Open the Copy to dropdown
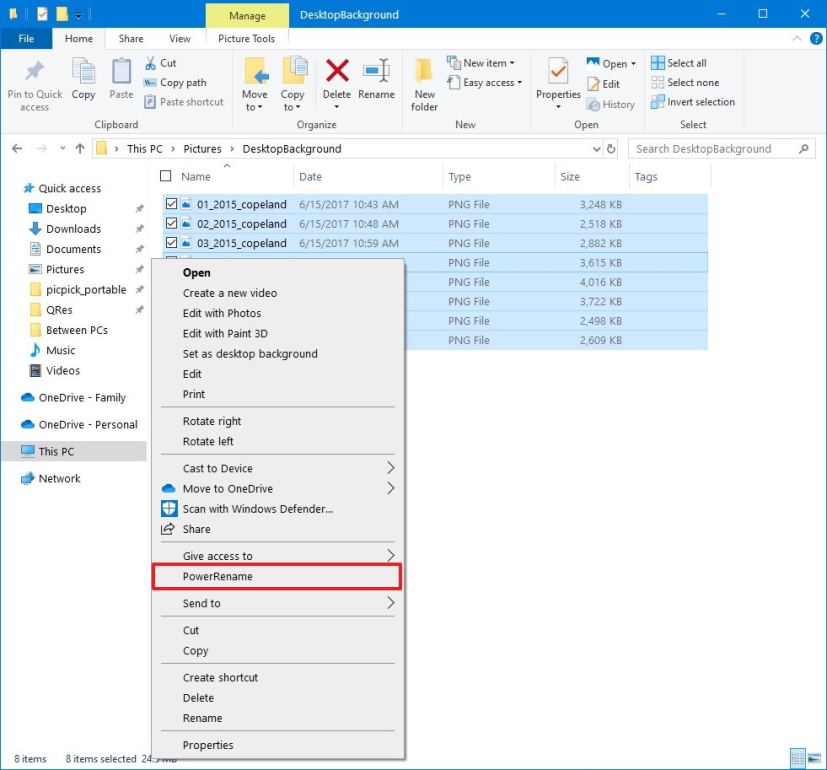Viewport: 827px width, 770px height. [292, 101]
